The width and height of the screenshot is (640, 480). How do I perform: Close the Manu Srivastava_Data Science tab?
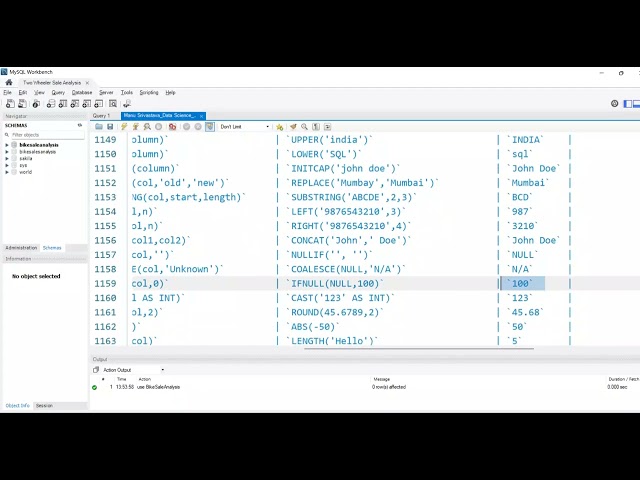pos(202,116)
